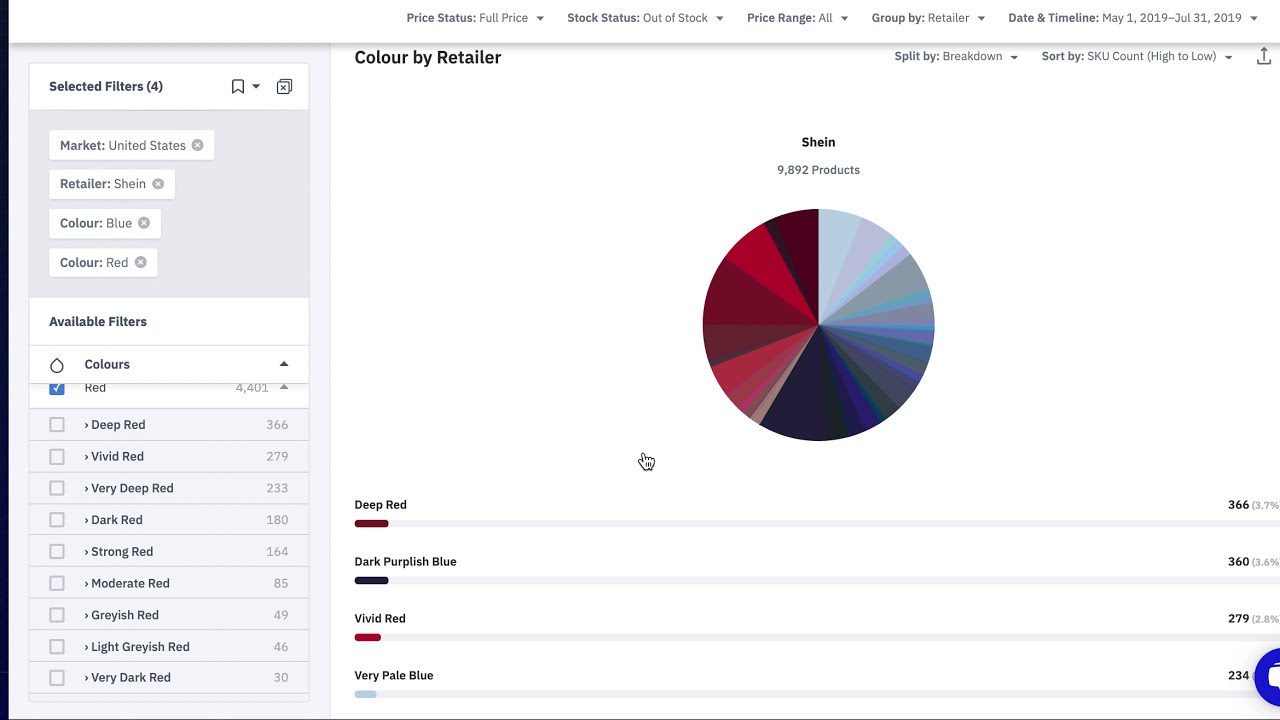The width and height of the screenshot is (1280, 720).
Task: Check the Very Dark Red checkbox
Action: tap(57, 678)
